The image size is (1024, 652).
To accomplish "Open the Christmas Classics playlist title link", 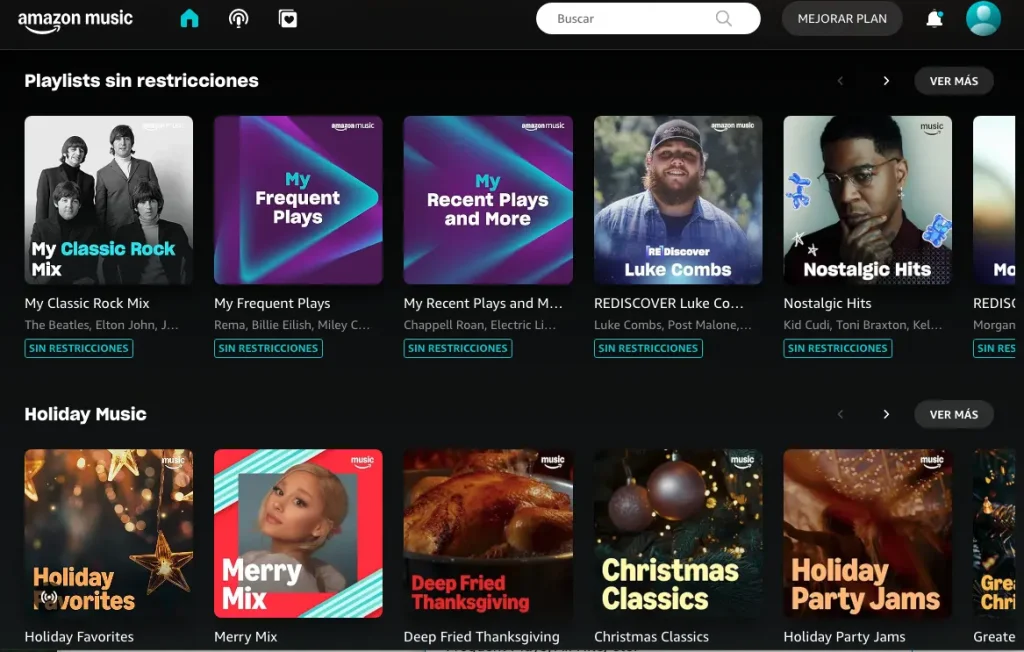I will pos(651,636).
